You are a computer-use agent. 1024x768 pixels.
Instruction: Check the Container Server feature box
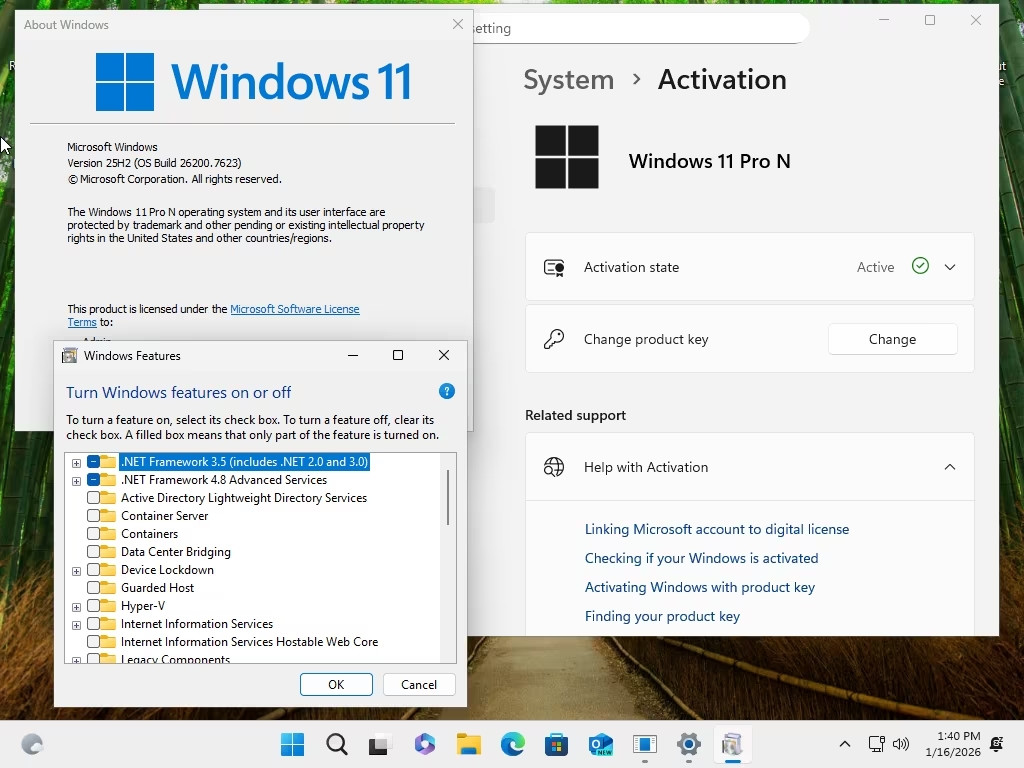[x=93, y=516]
